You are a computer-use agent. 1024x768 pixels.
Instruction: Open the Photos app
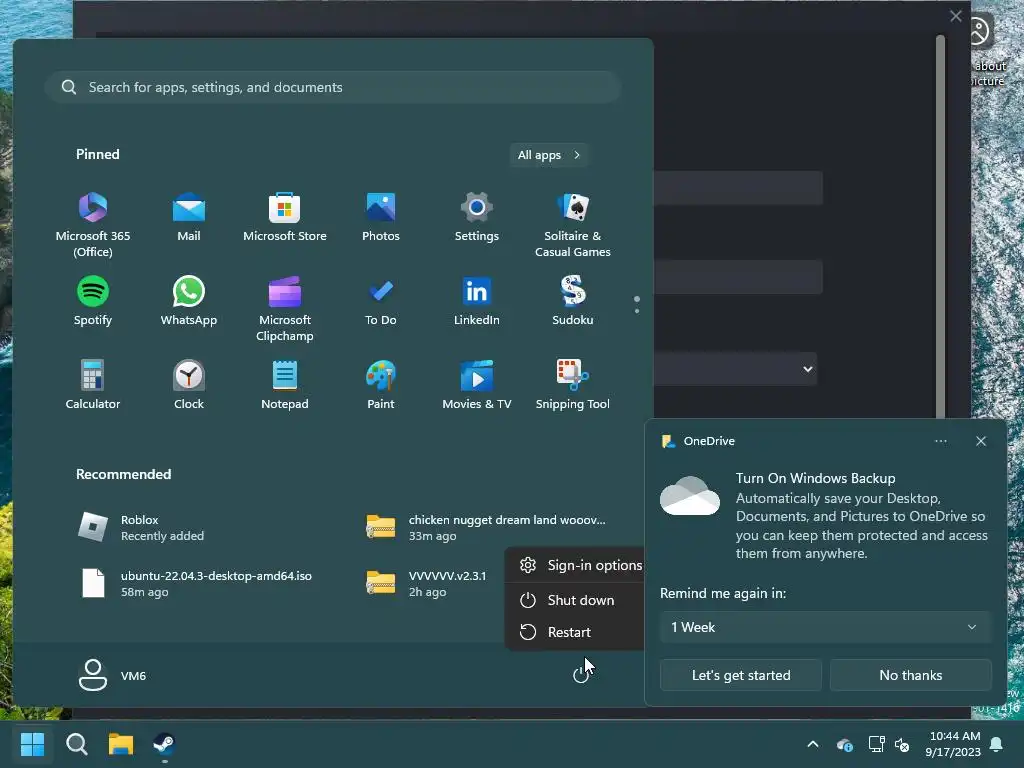(x=381, y=217)
